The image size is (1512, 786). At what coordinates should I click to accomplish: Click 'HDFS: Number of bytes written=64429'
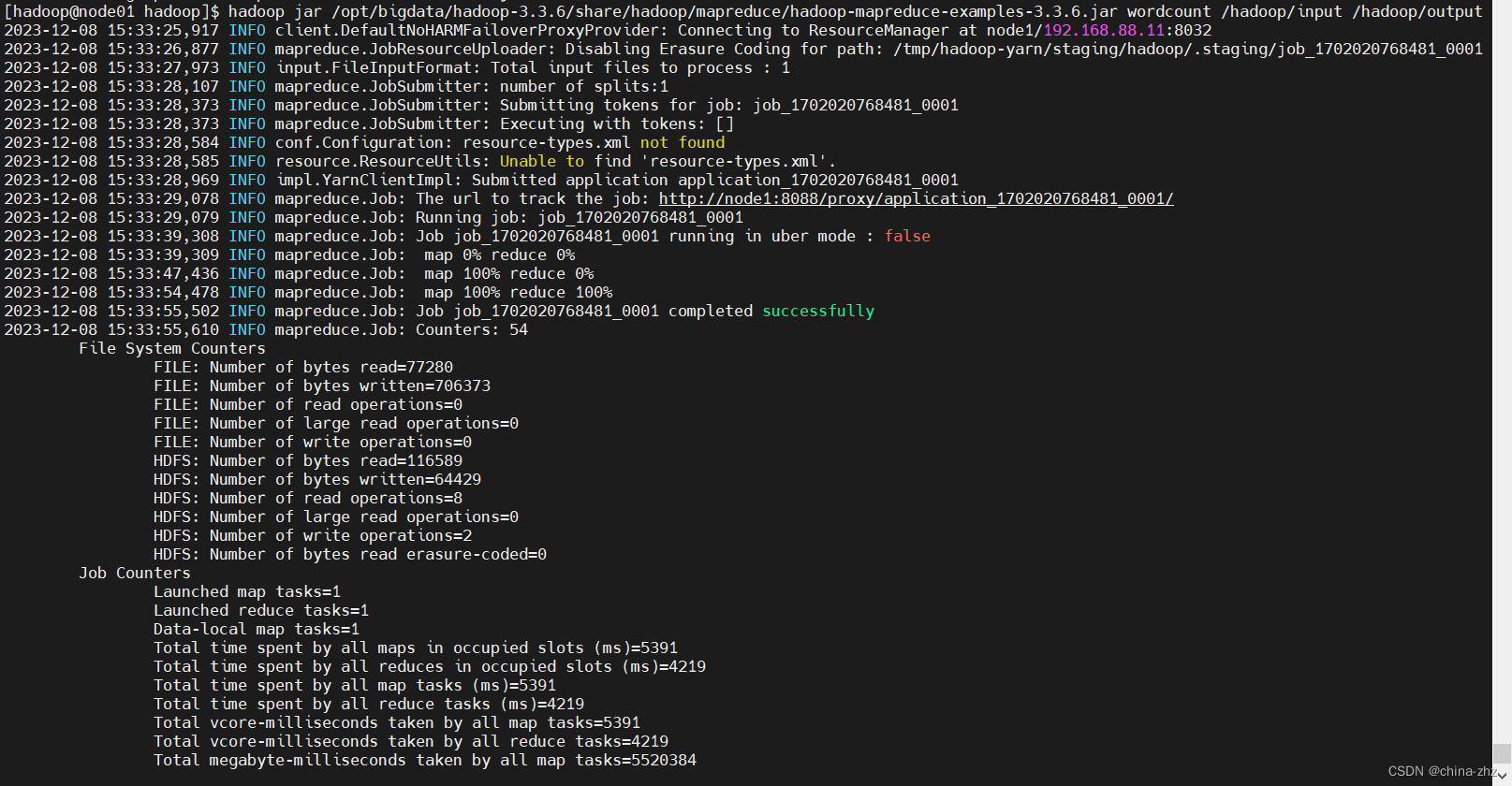[x=317, y=479]
